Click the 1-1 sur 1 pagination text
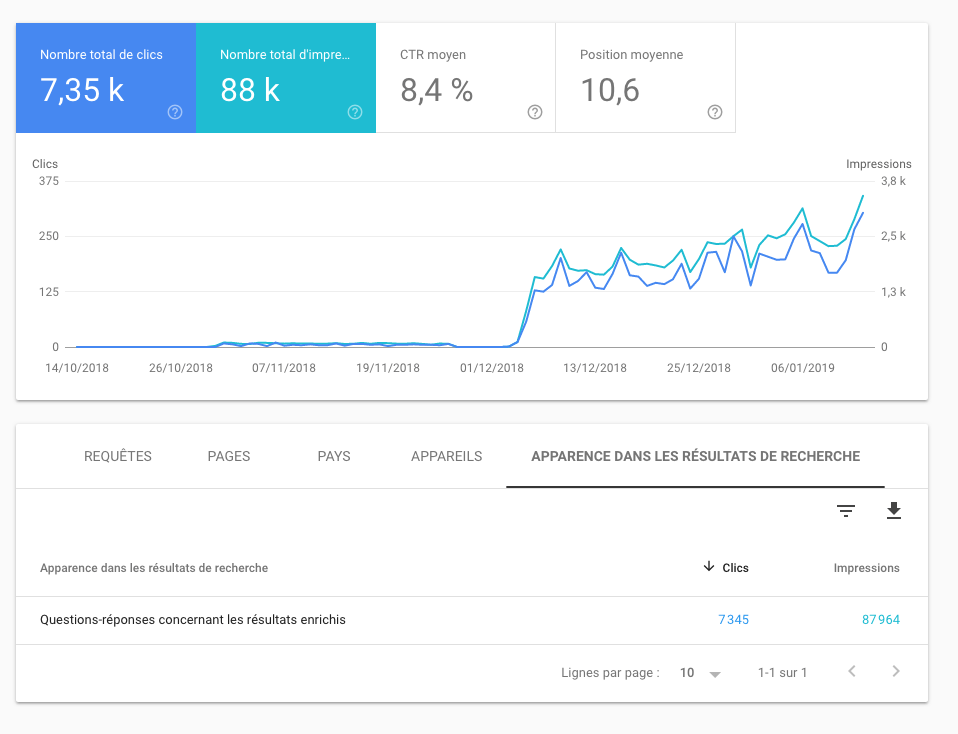The image size is (958, 734). [x=783, y=673]
